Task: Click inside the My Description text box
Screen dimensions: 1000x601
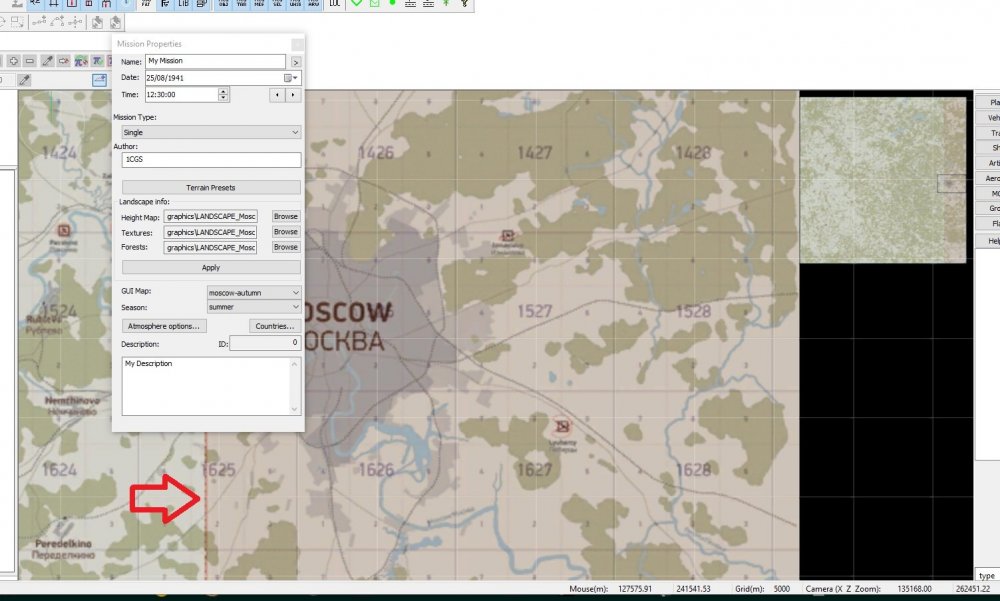Action: (205, 385)
